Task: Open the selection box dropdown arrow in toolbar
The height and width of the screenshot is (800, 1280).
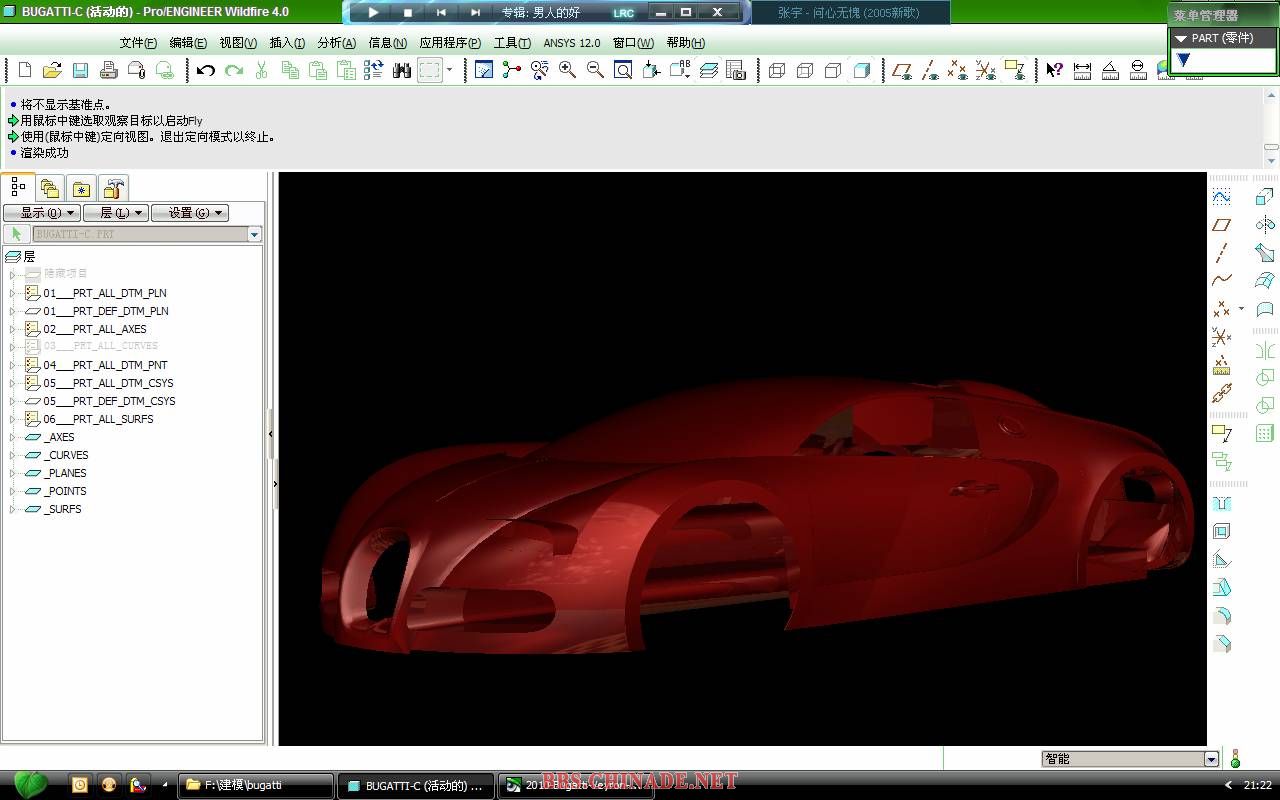Action: pos(450,70)
